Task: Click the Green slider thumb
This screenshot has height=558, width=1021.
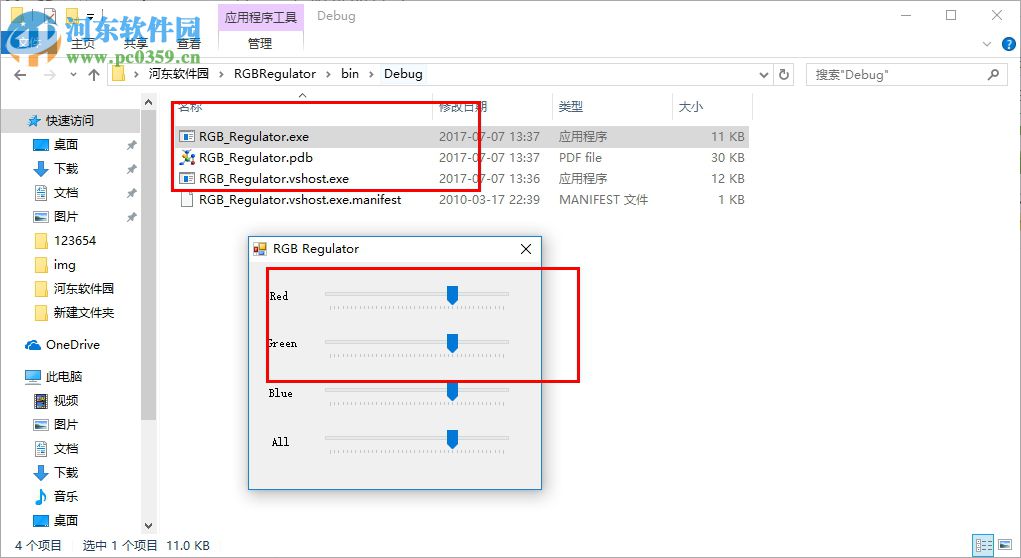Action: 452,343
